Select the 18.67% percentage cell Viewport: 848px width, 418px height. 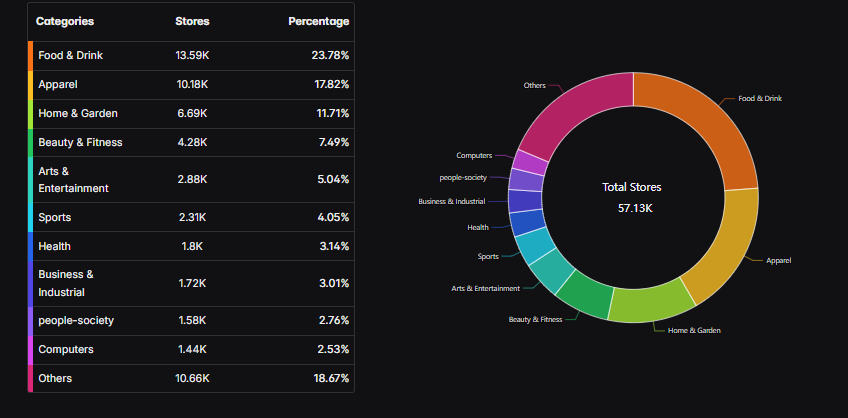click(329, 378)
